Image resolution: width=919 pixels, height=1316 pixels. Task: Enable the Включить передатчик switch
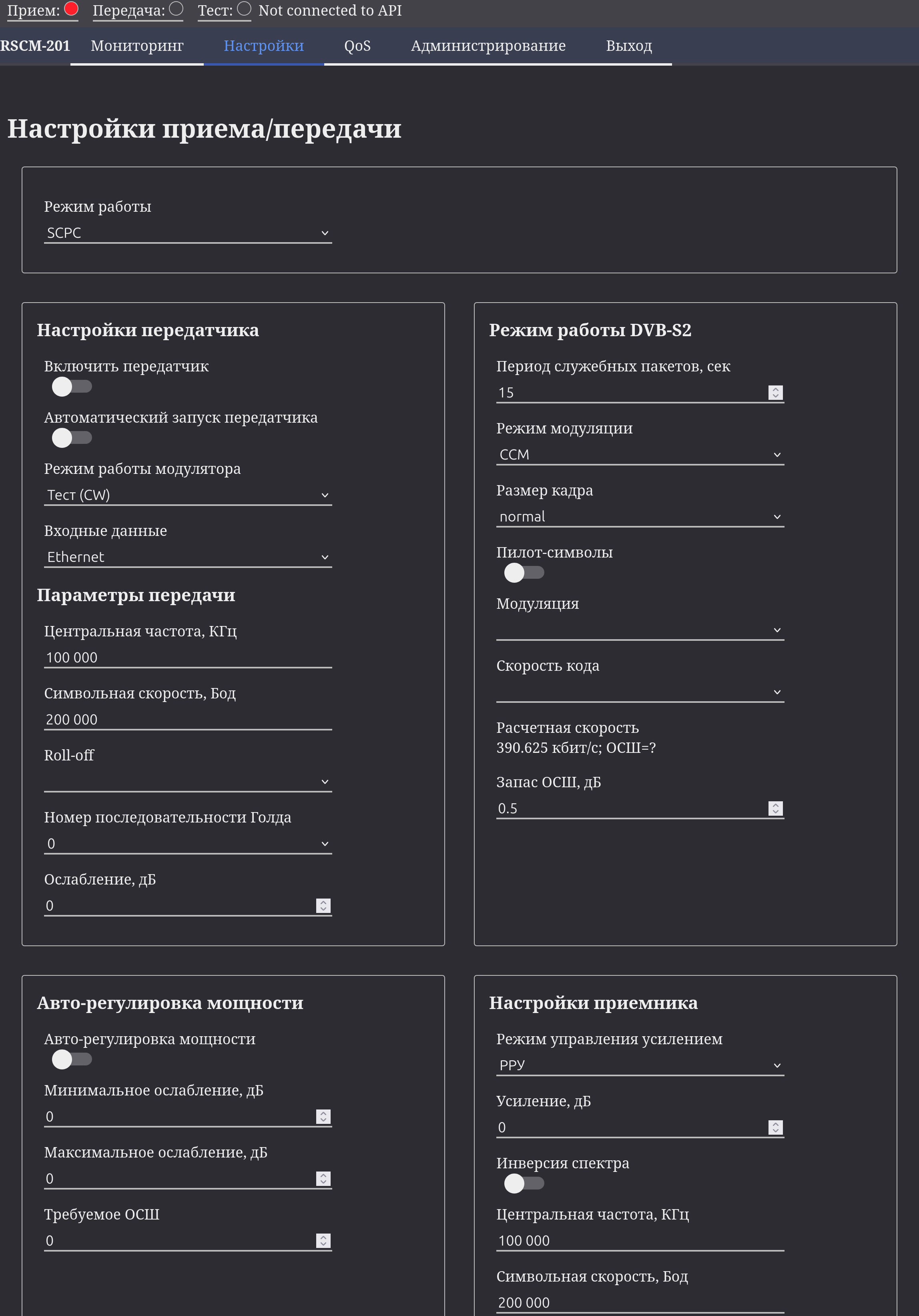click(x=72, y=387)
